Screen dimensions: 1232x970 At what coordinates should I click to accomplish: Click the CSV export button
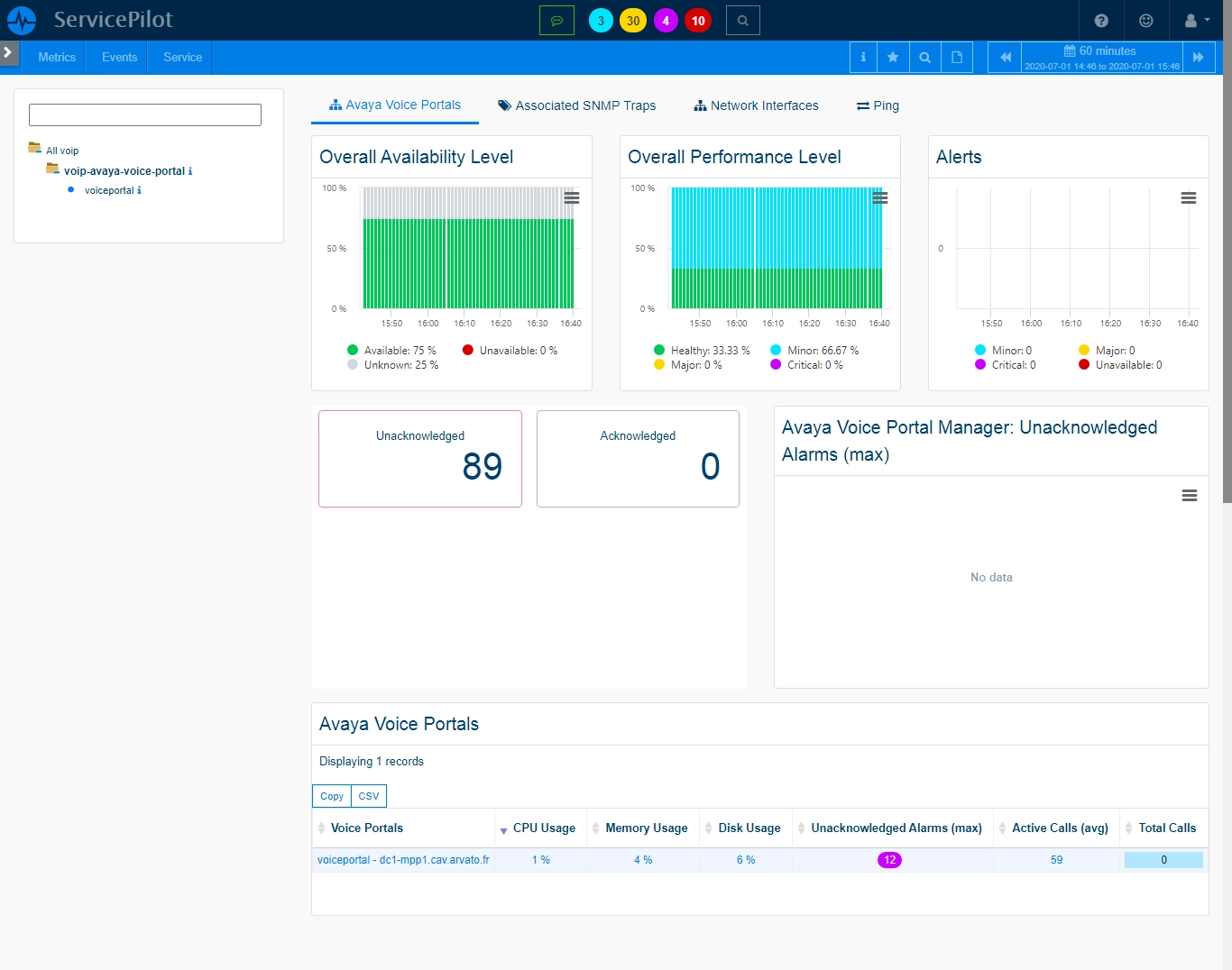[369, 796]
